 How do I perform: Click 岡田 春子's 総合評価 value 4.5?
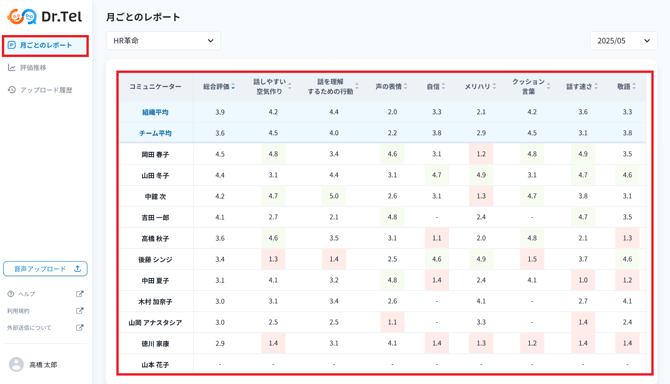220,154
